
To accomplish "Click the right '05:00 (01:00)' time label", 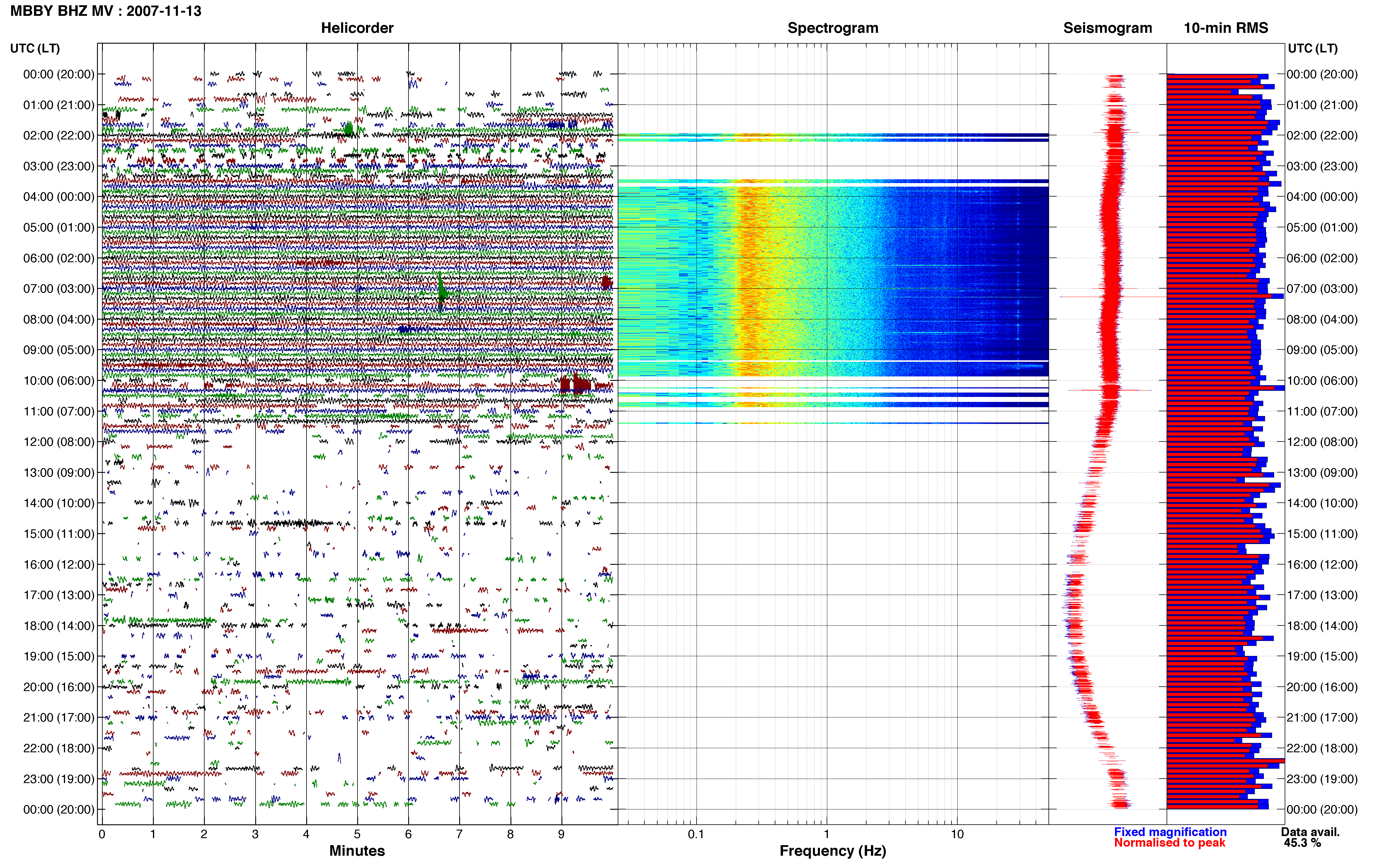I will pyautogui.click(x=1322, y=227).
